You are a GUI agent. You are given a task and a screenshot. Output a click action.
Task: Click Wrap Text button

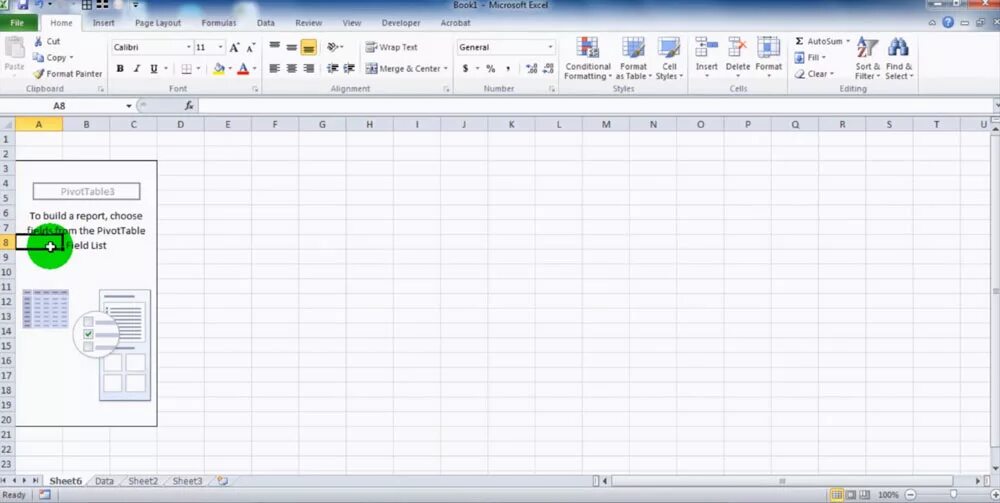[x=392, y=47]
